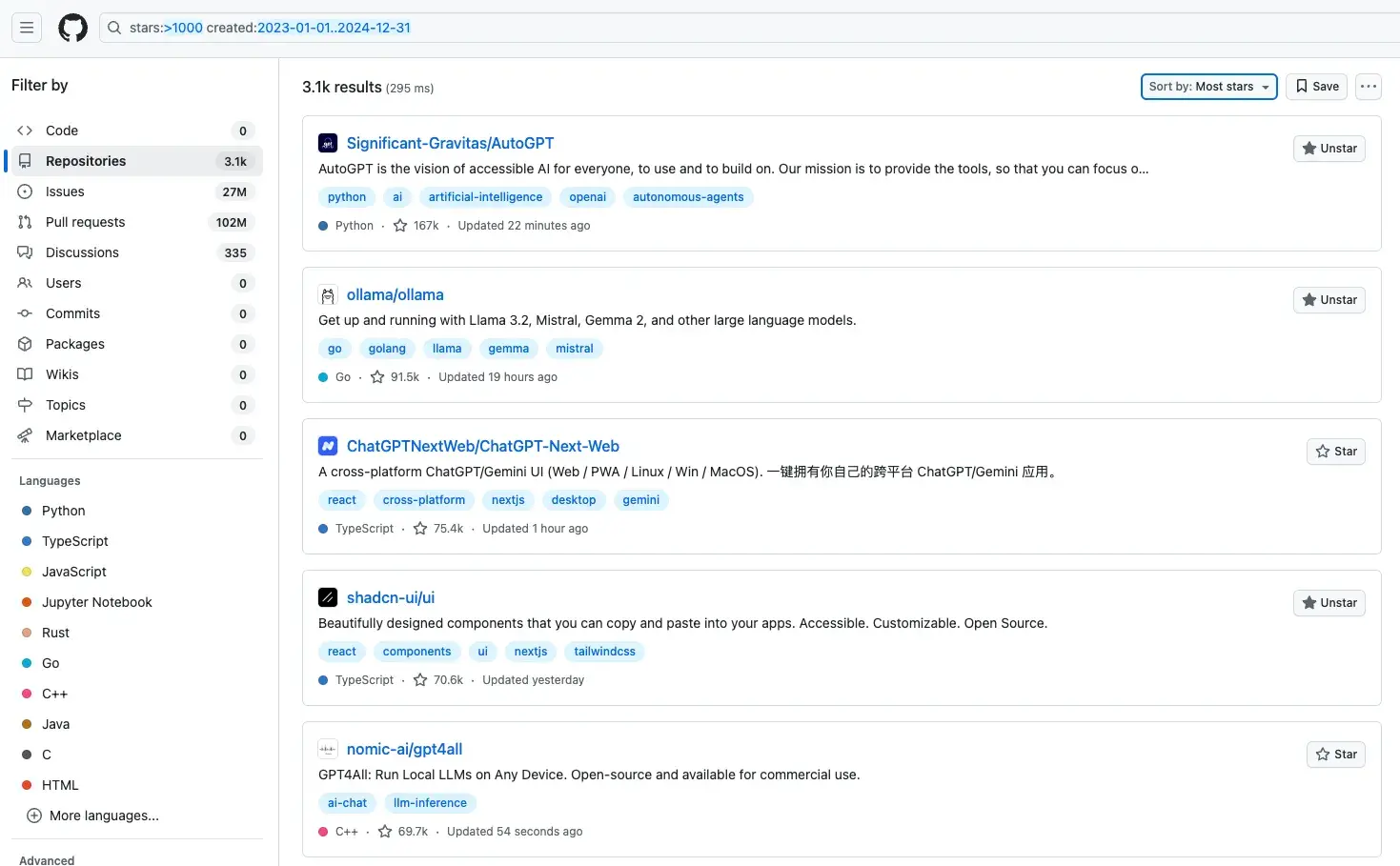
Task: Open the openai topic tag
Action: 587,197
